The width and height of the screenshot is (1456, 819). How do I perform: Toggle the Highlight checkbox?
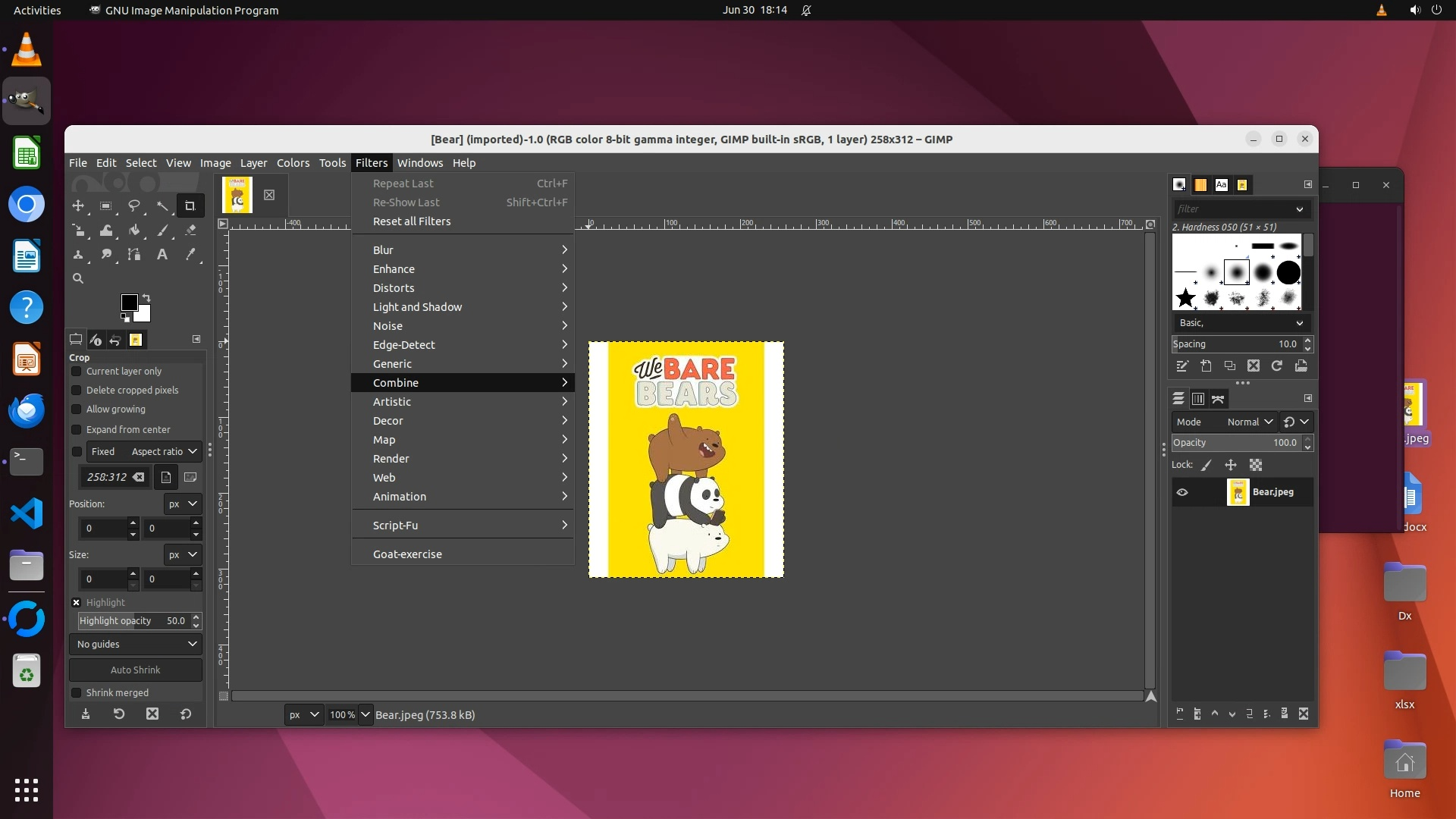click(x=77, y=603)
